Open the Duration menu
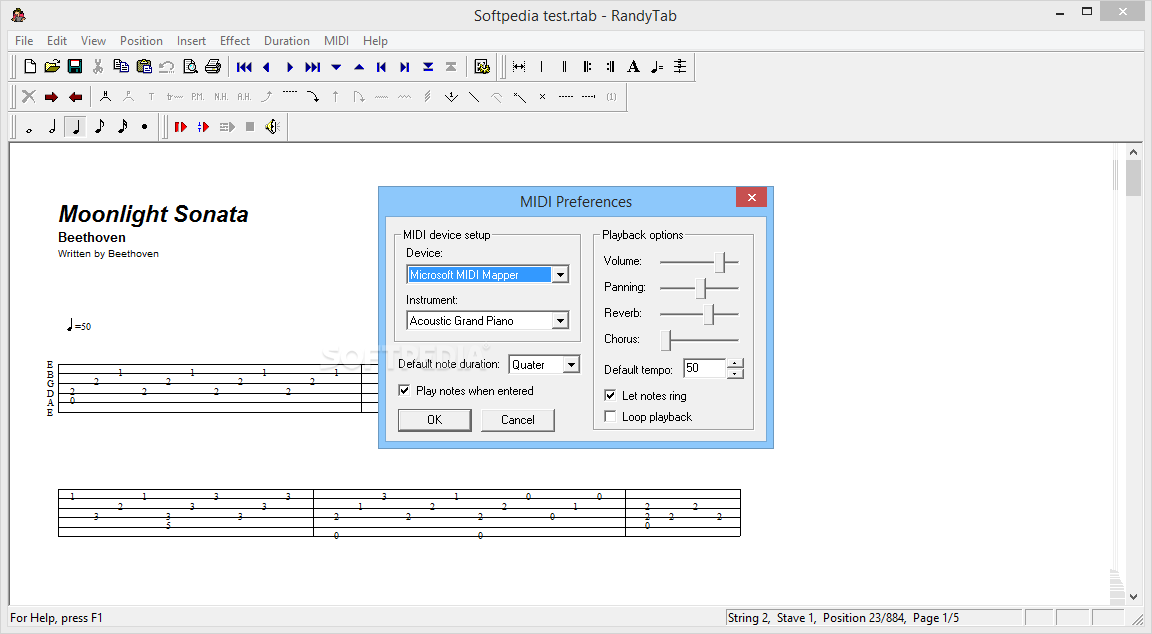This screenshot has height=634, width=1152. pos(287,40)
